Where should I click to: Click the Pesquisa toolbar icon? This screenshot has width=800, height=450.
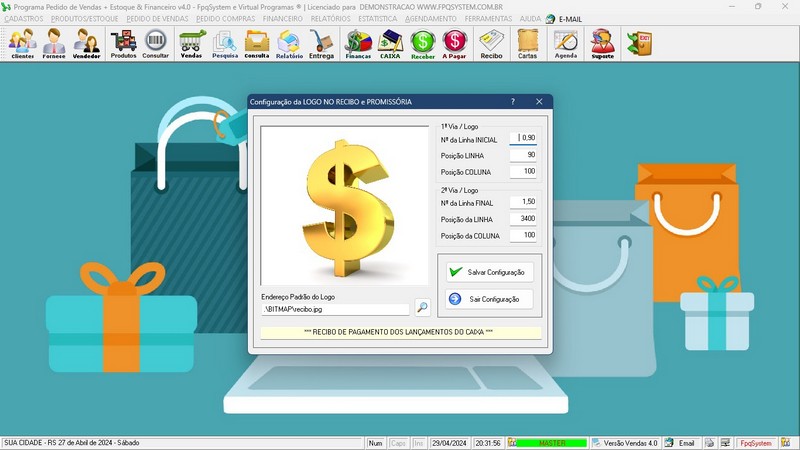(x=224, y=44)
